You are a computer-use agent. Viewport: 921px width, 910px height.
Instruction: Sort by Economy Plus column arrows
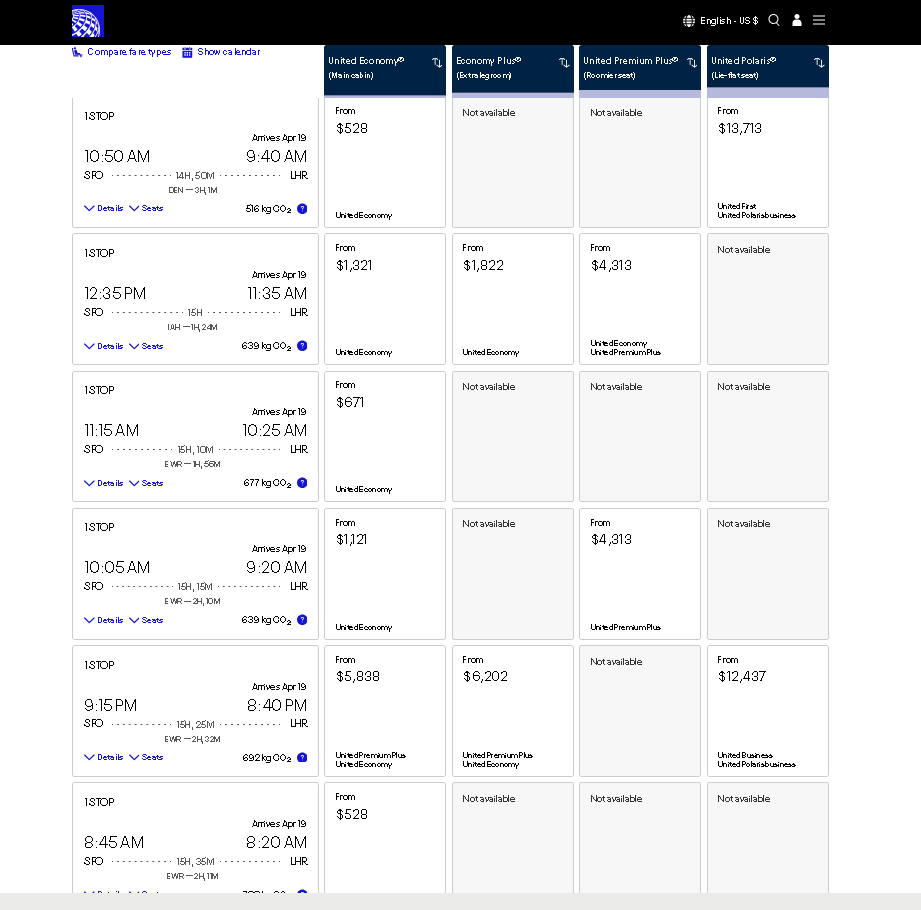564,62
